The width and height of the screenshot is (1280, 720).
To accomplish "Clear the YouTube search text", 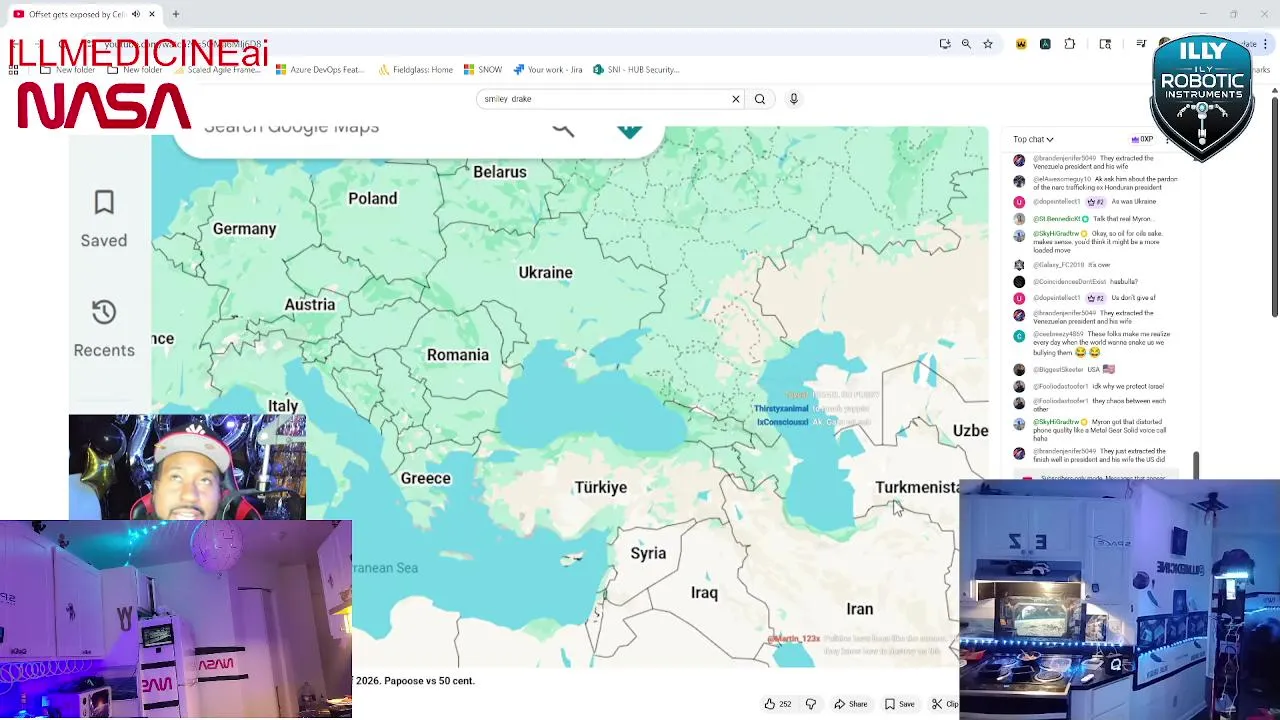I will [736, 99].
